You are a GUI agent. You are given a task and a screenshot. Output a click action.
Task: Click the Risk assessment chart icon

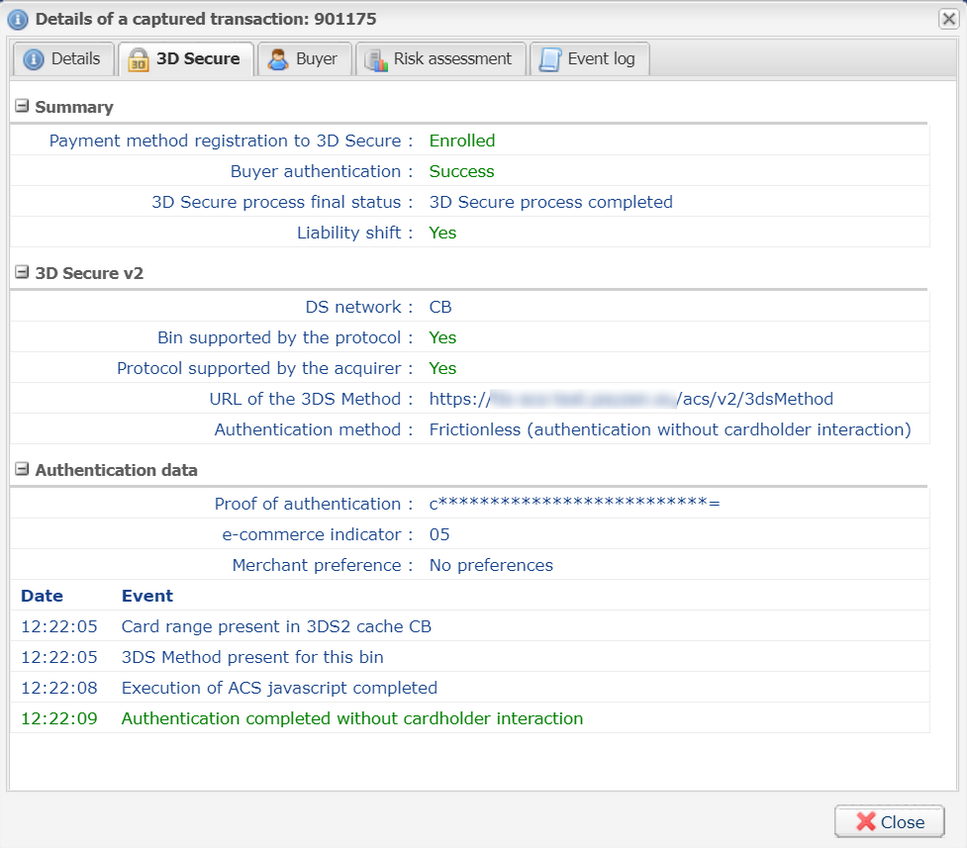376,60
